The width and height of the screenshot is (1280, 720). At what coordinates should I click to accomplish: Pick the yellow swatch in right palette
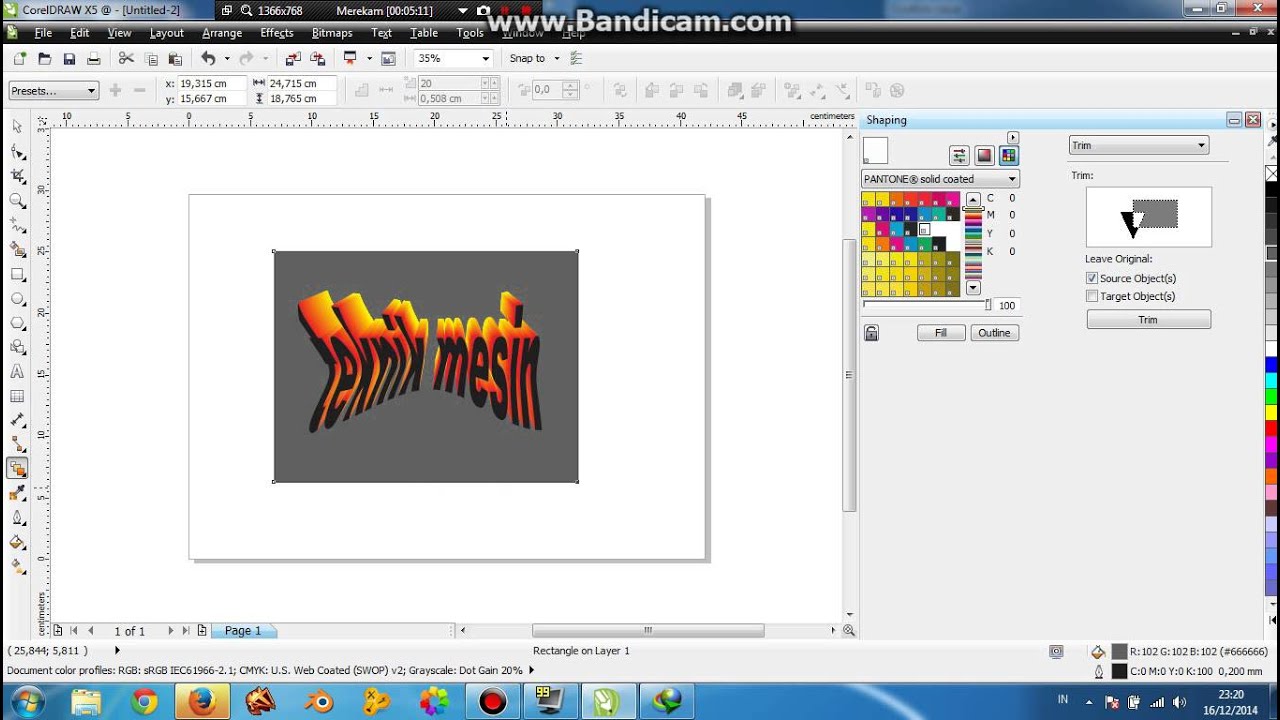[x=1272, y=412]
